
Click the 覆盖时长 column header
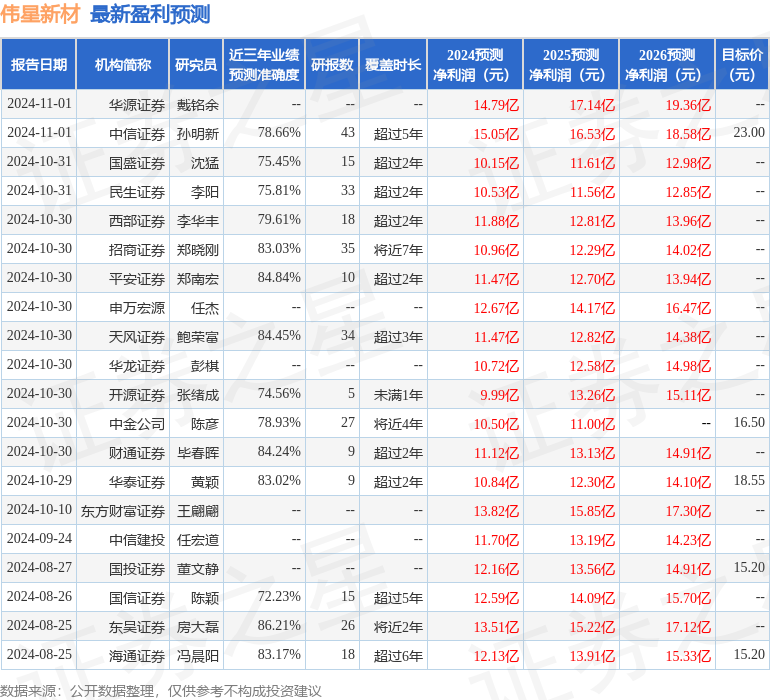point(393,64)
